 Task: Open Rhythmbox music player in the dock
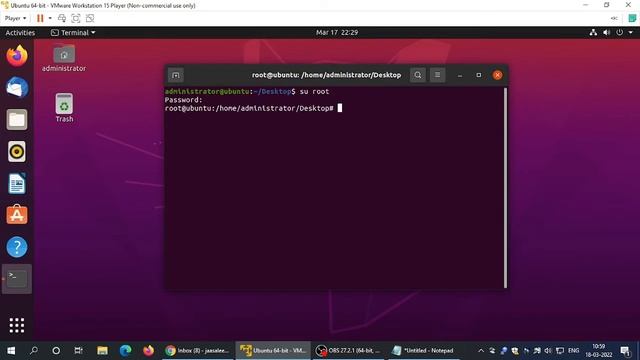[17, 151]
